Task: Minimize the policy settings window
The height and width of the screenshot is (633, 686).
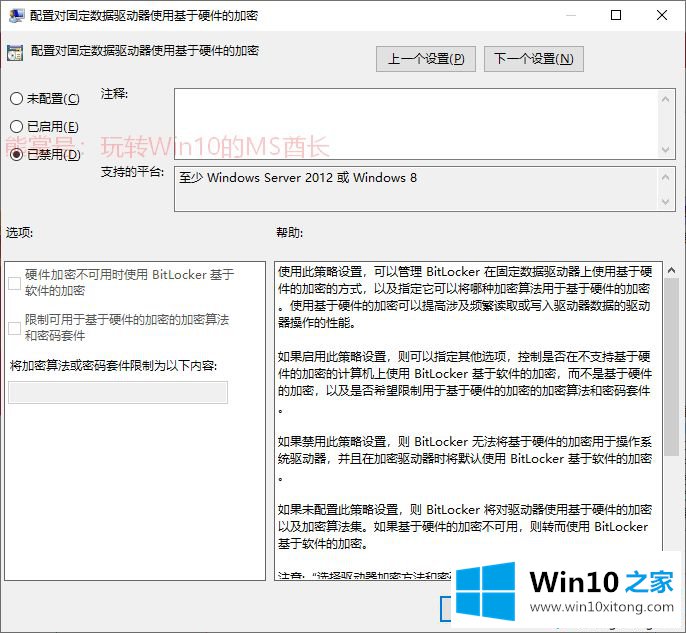Action: [x=570, y=15]
